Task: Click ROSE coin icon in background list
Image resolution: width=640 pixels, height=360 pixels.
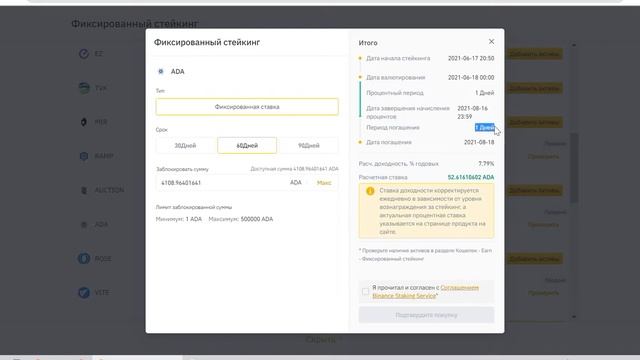Action: coord(84,258)
